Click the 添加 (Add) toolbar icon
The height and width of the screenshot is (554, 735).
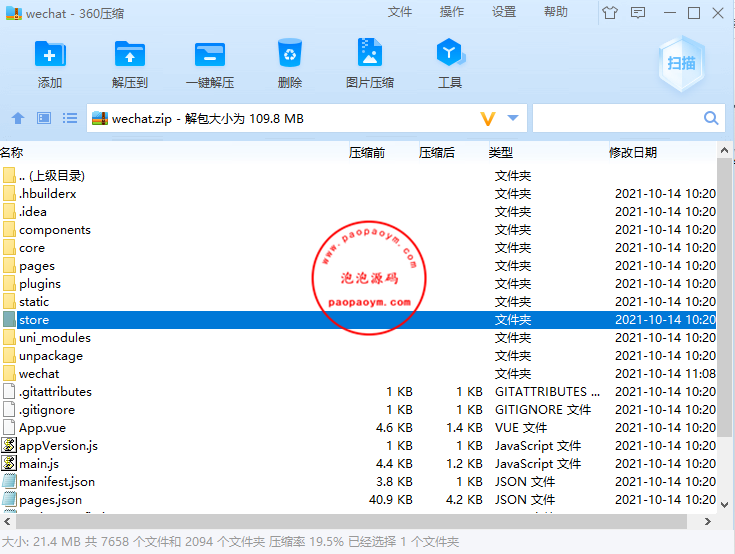click(x=50, y=55)
